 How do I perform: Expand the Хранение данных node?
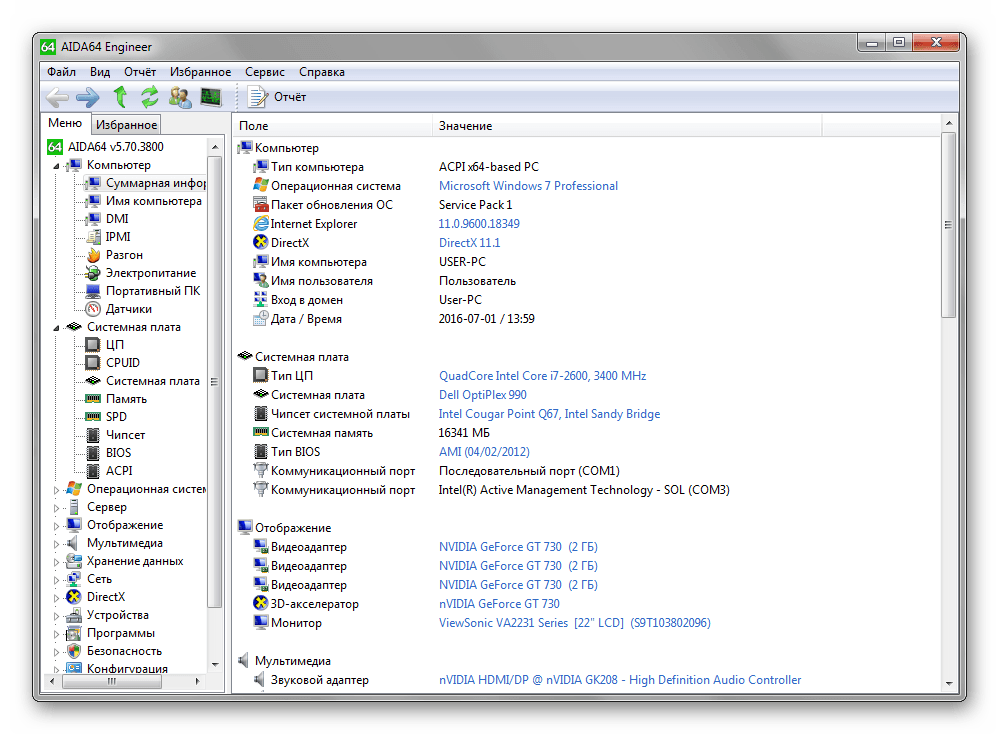(56, 562)
